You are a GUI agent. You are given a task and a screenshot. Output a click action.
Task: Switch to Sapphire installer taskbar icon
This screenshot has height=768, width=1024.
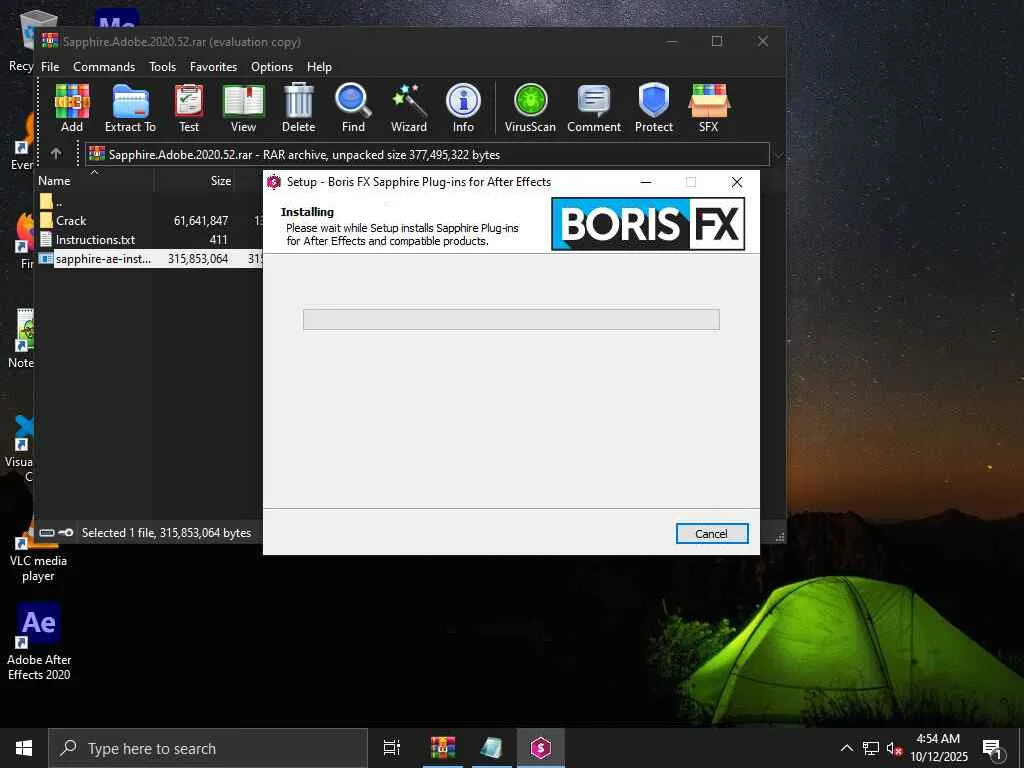pyautogui.click(x=541, y=748)
